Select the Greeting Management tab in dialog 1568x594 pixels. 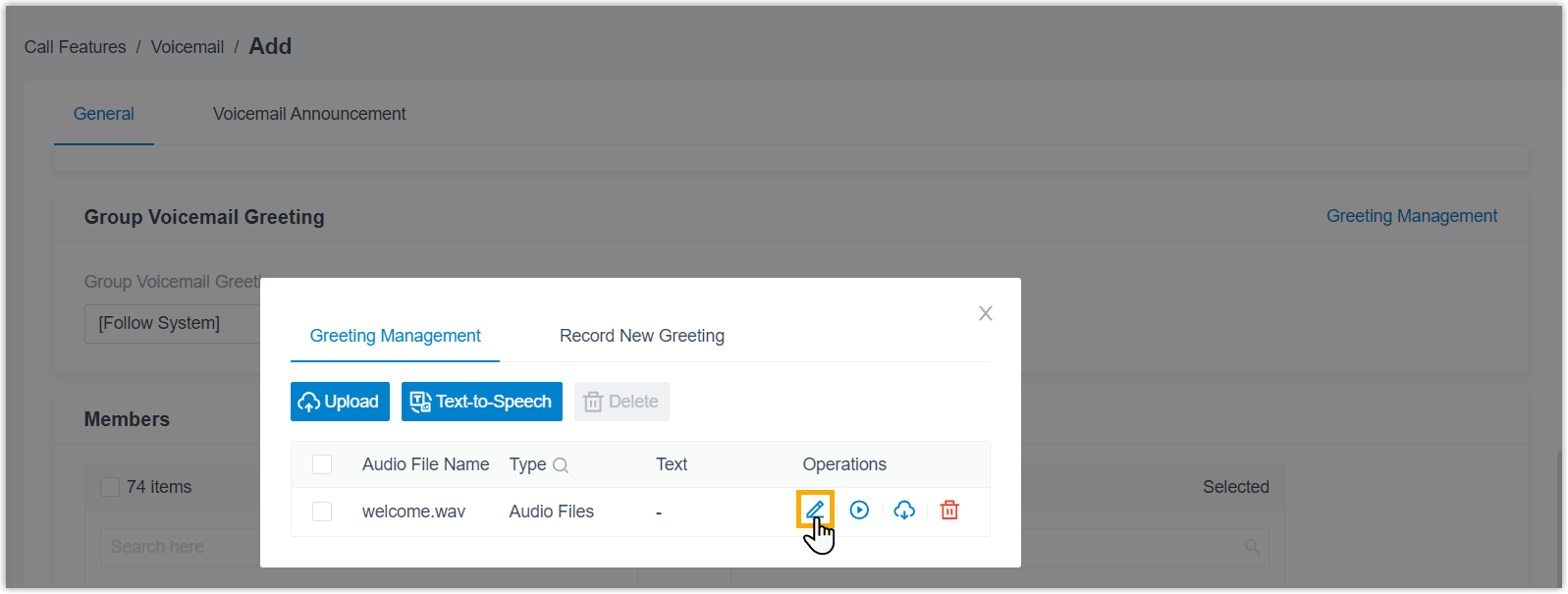point(395,336)
